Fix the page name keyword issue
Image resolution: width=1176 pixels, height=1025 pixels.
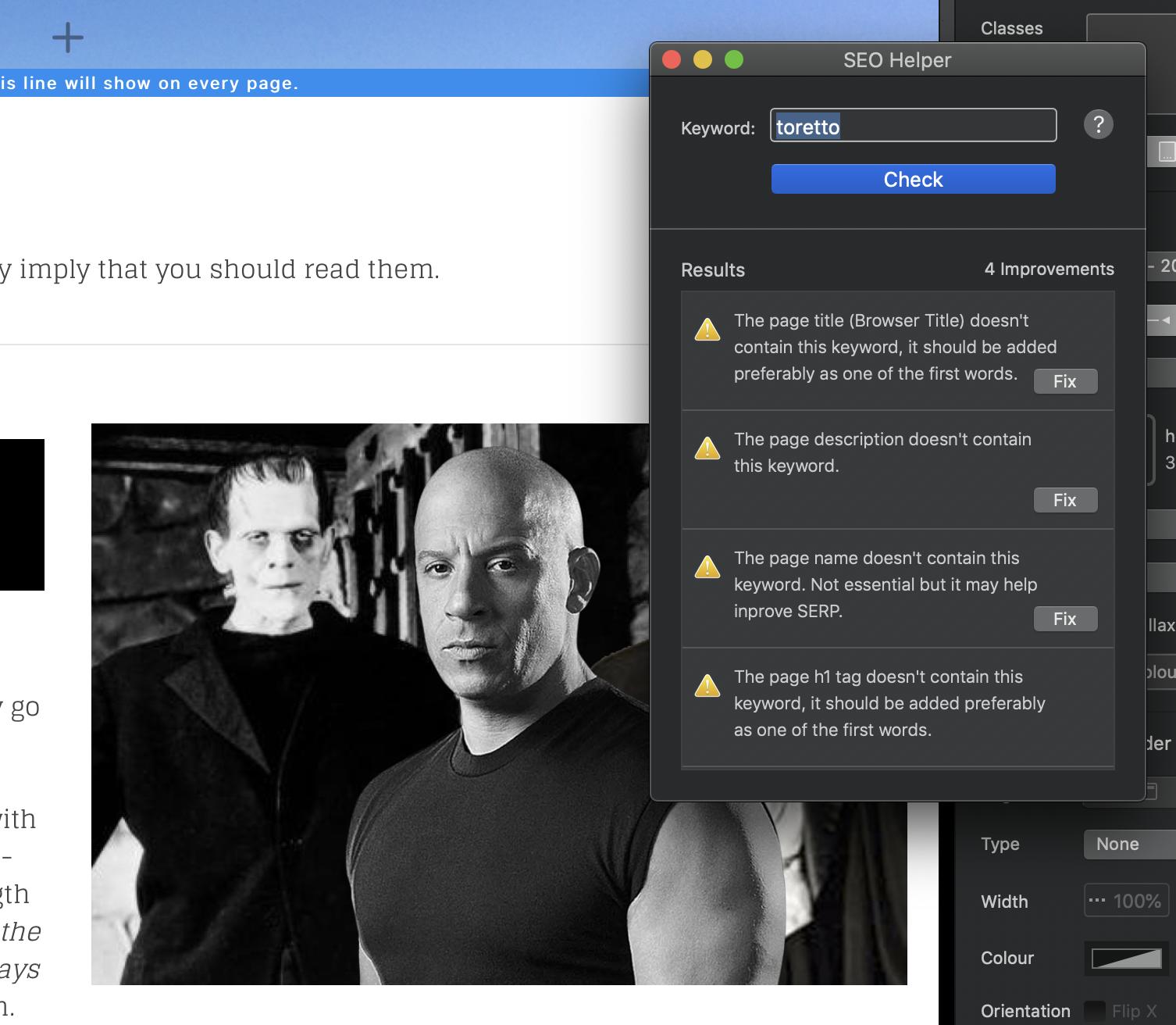pyautogui.click(x=1065, y=619)
